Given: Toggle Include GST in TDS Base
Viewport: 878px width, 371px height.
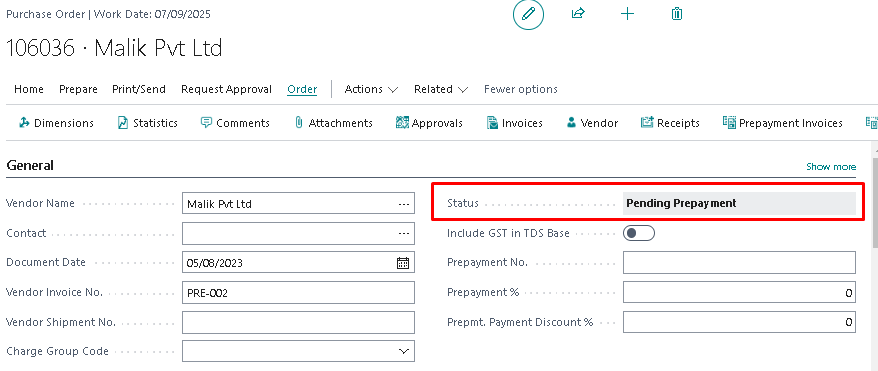Looking at the screenshot, I should (x=639, y=233).
